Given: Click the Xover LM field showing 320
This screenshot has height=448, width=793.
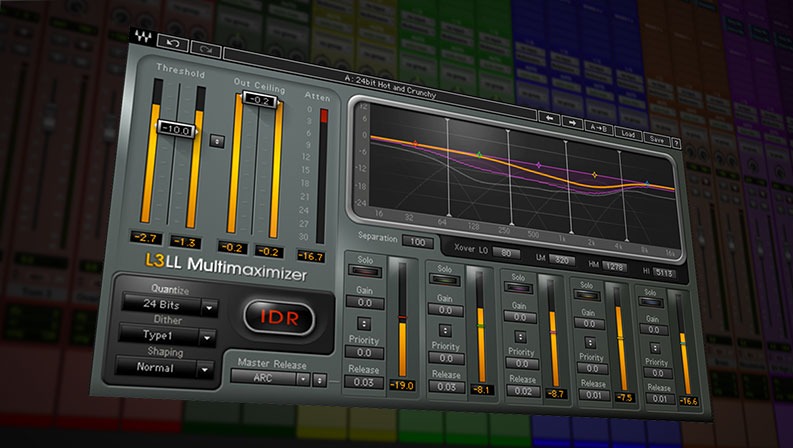Looking at the screenshot, I should click(x=561, y=260).
